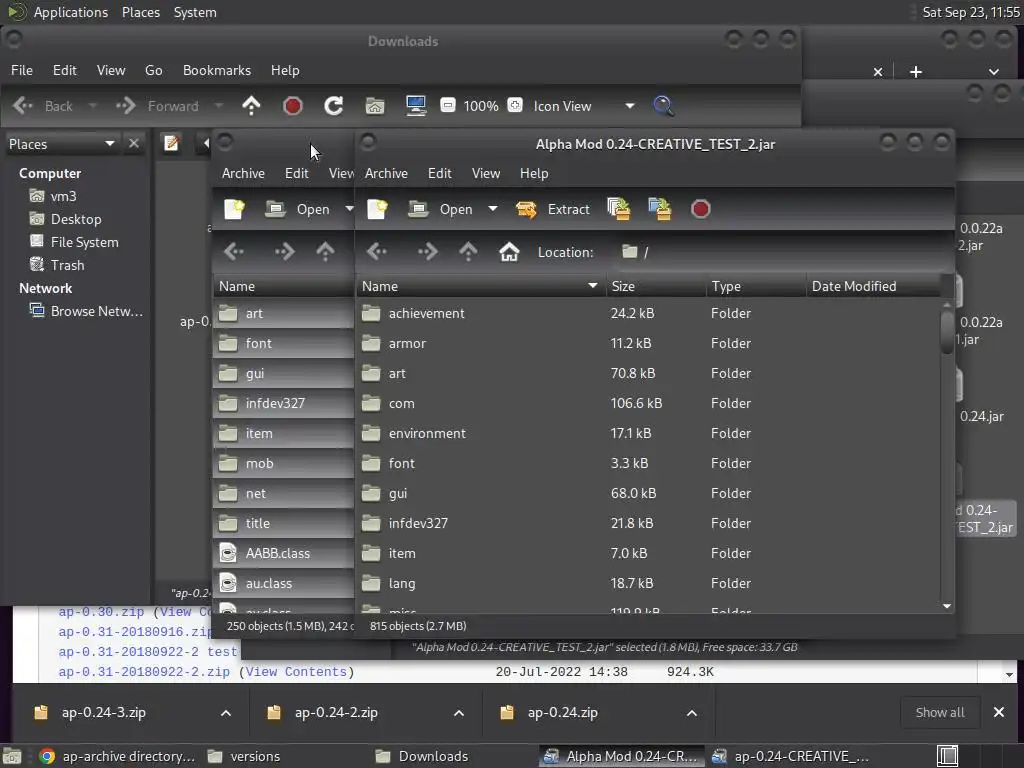Select mob folder in the left archive window
Image resolution: width=1024 pixels, height=768 pixels.
pyautogui.click(x=283, y=464)
